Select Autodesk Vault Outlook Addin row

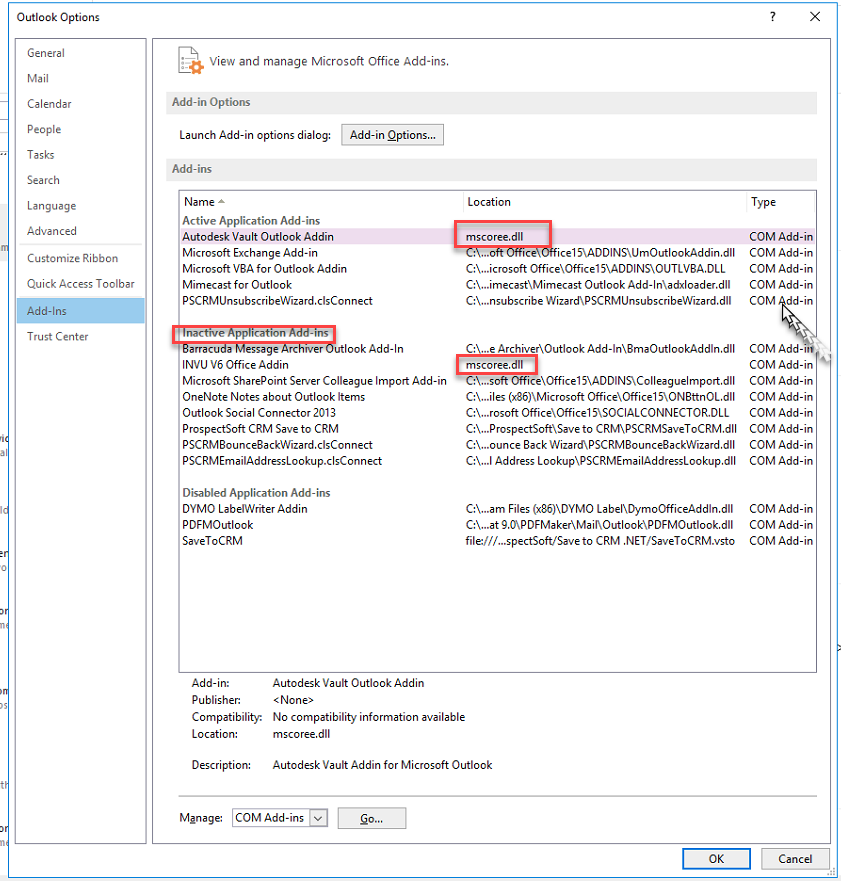[x=497, y=237]
